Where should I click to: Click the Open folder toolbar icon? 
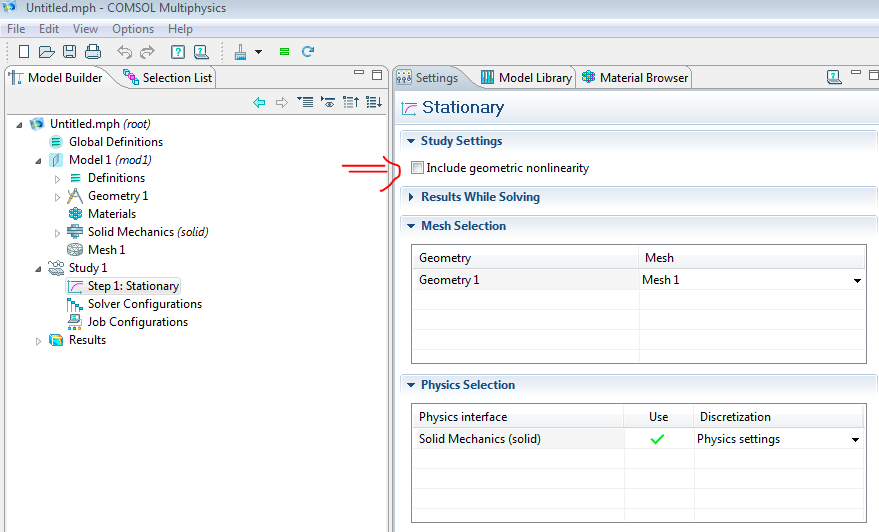pyautogui.click(x=47, y=52)
